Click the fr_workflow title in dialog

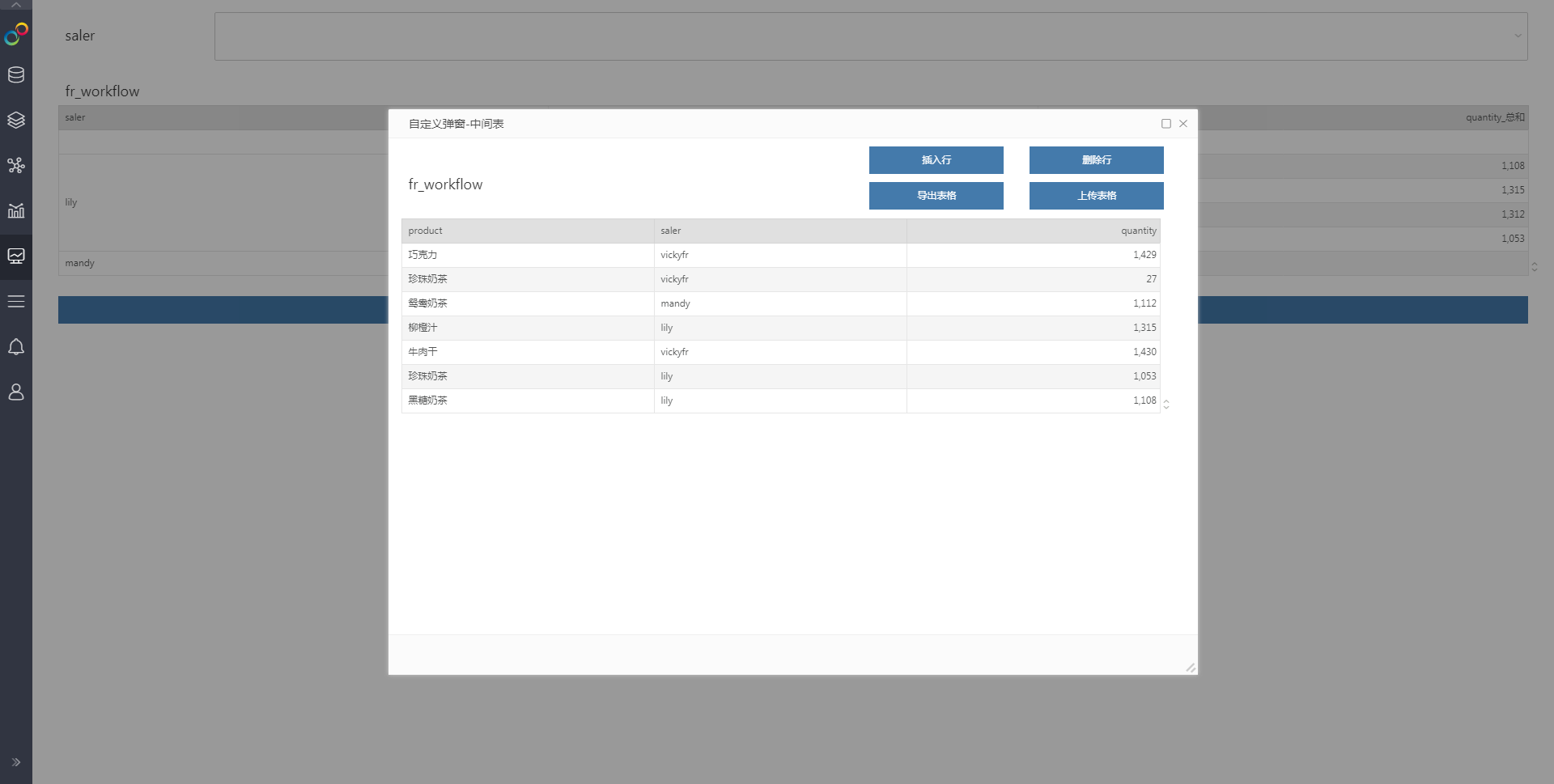pos(445,184)
